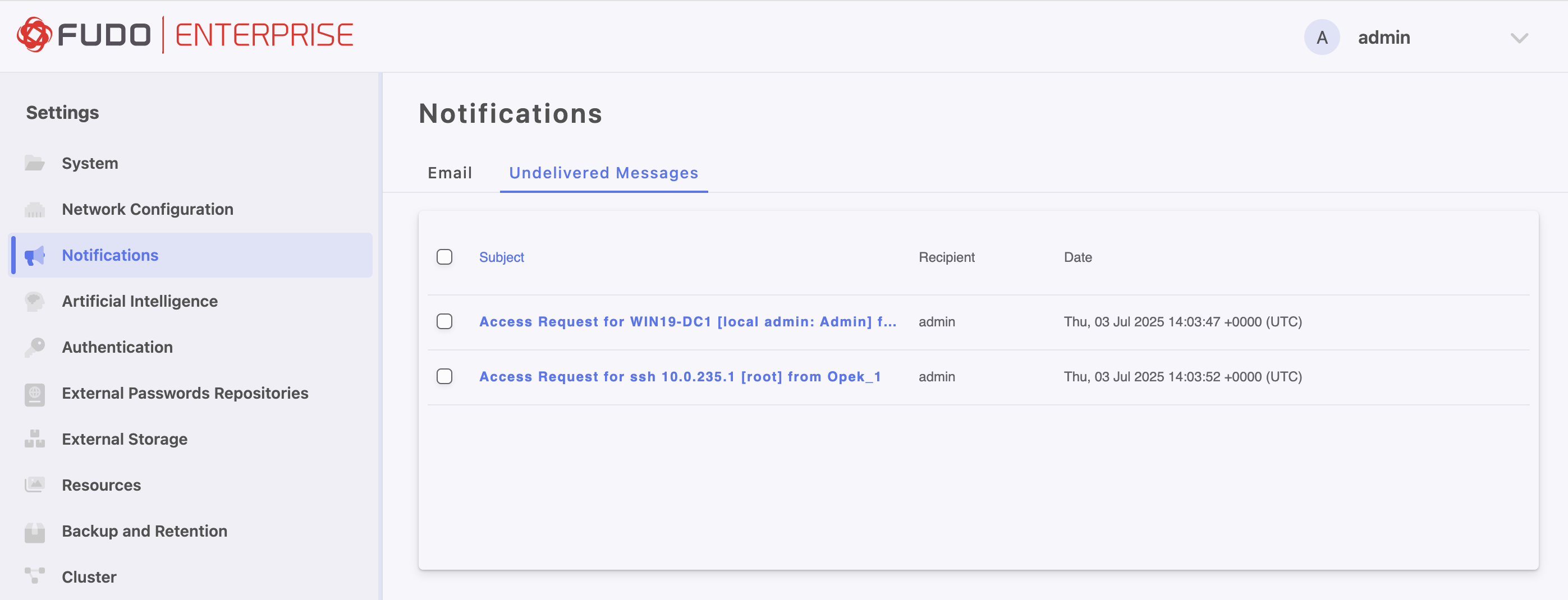This screenshot has height=600, width=1568.
Task: Click the Authentication key icon
Action: point(35,347)
